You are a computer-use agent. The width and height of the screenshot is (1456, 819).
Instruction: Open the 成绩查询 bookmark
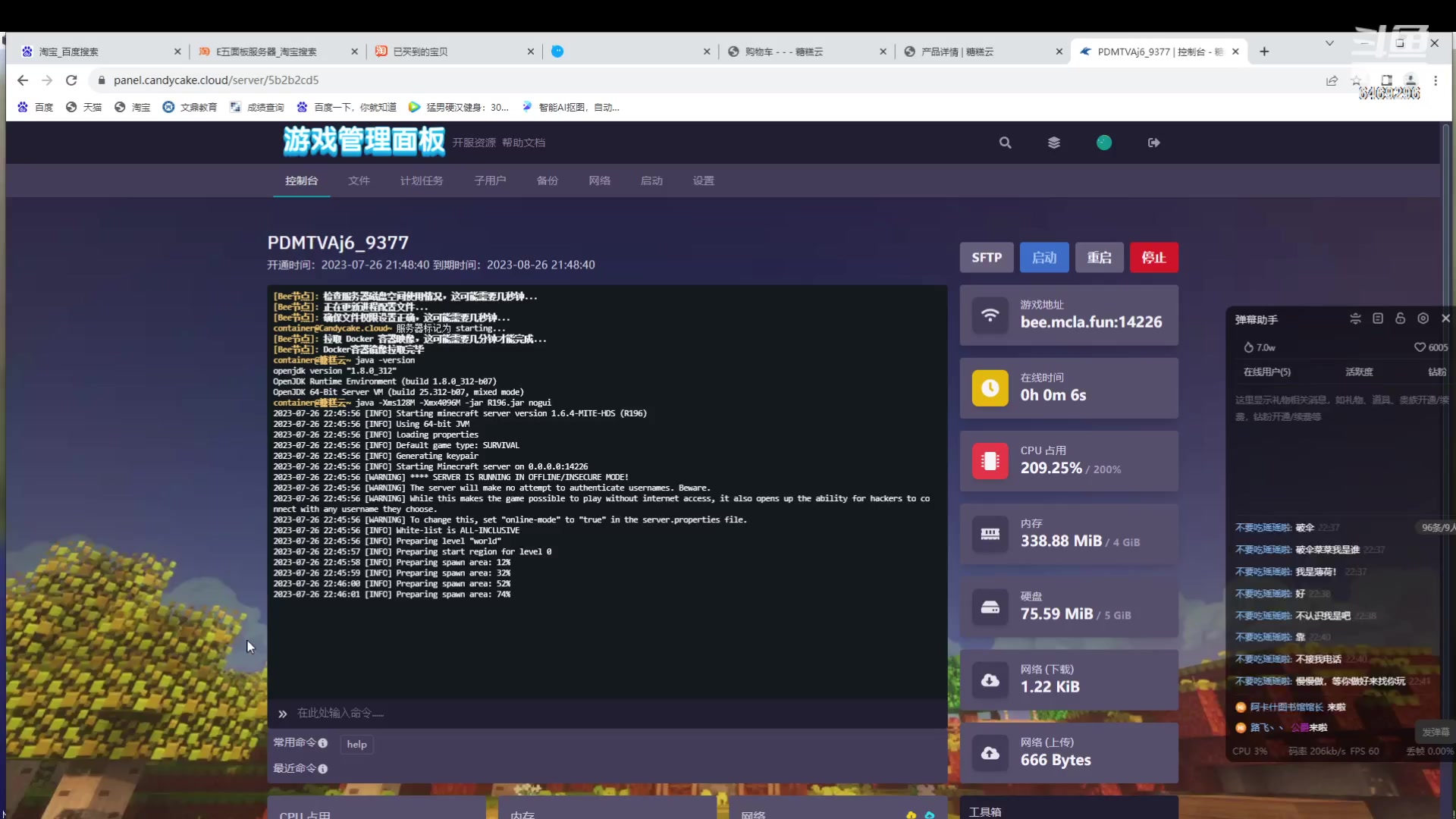[x=257, y=108]
